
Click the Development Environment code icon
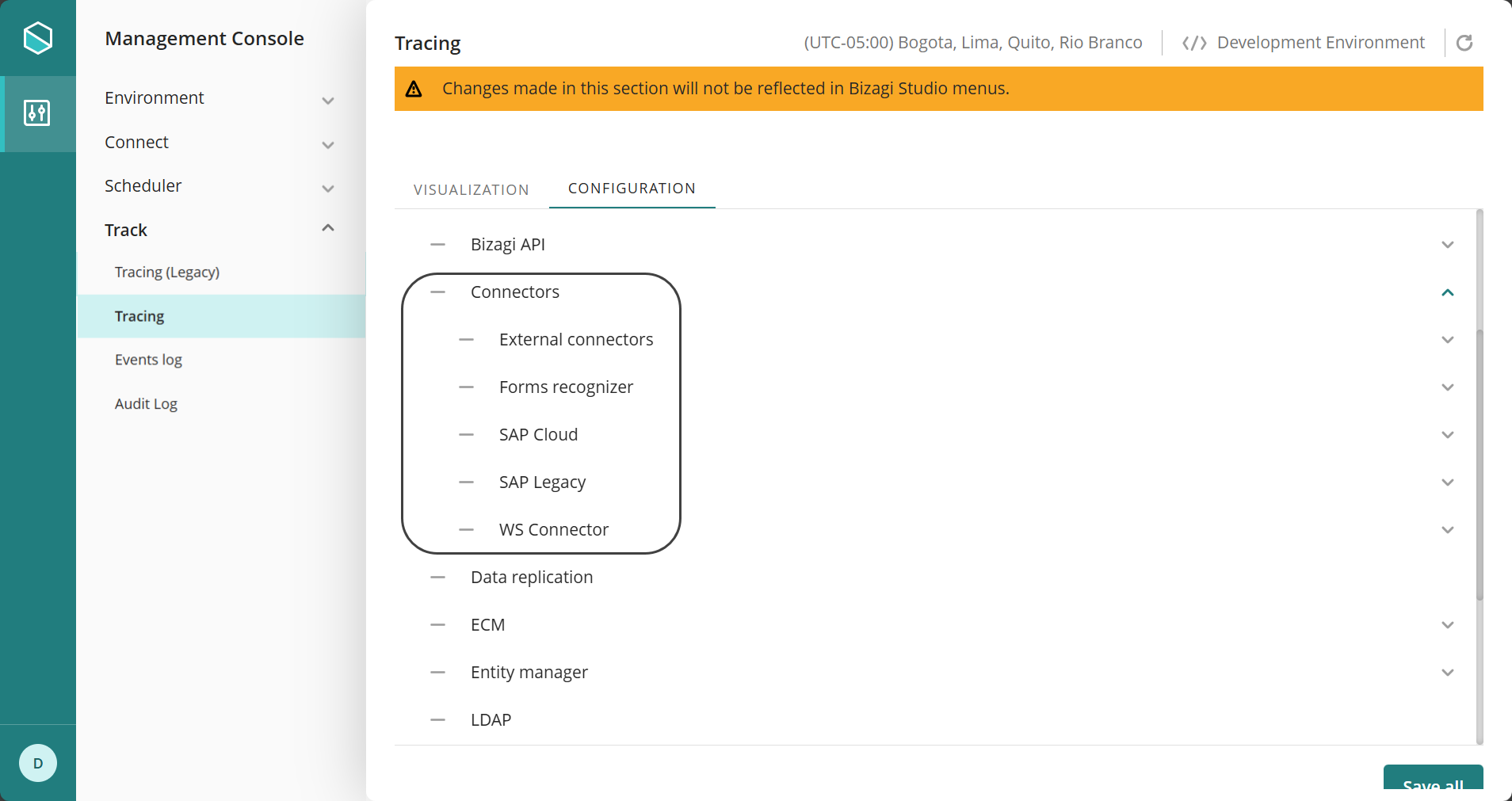(x=1193, y=43)
